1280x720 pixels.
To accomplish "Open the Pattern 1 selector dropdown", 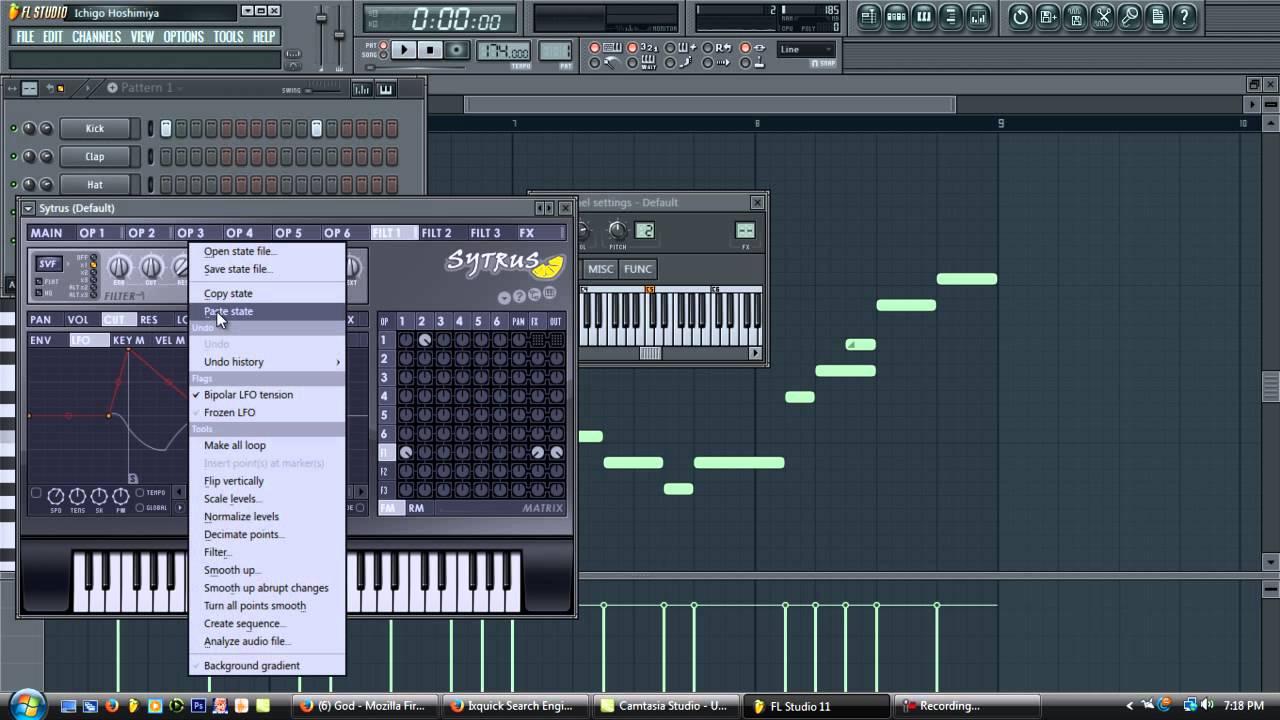I will pyautogui.click(x=147, y=88).
